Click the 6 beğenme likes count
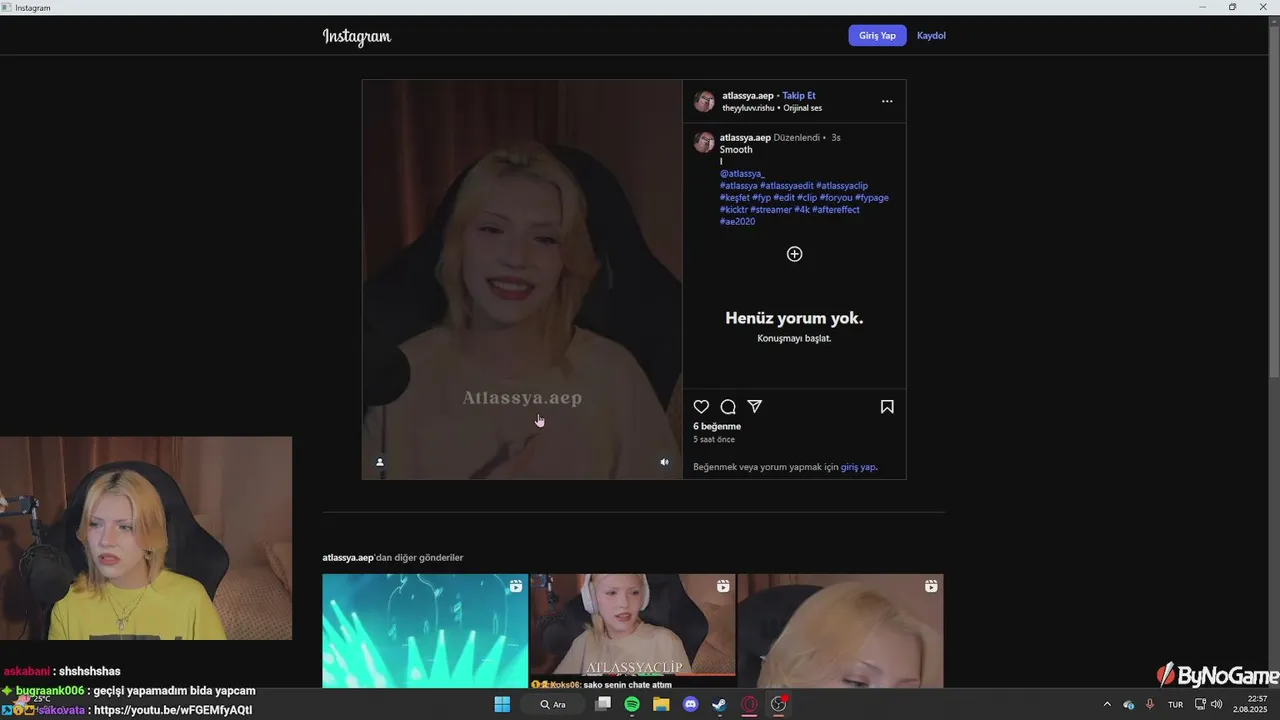1280x720 pixels. (x=717, y=427)
